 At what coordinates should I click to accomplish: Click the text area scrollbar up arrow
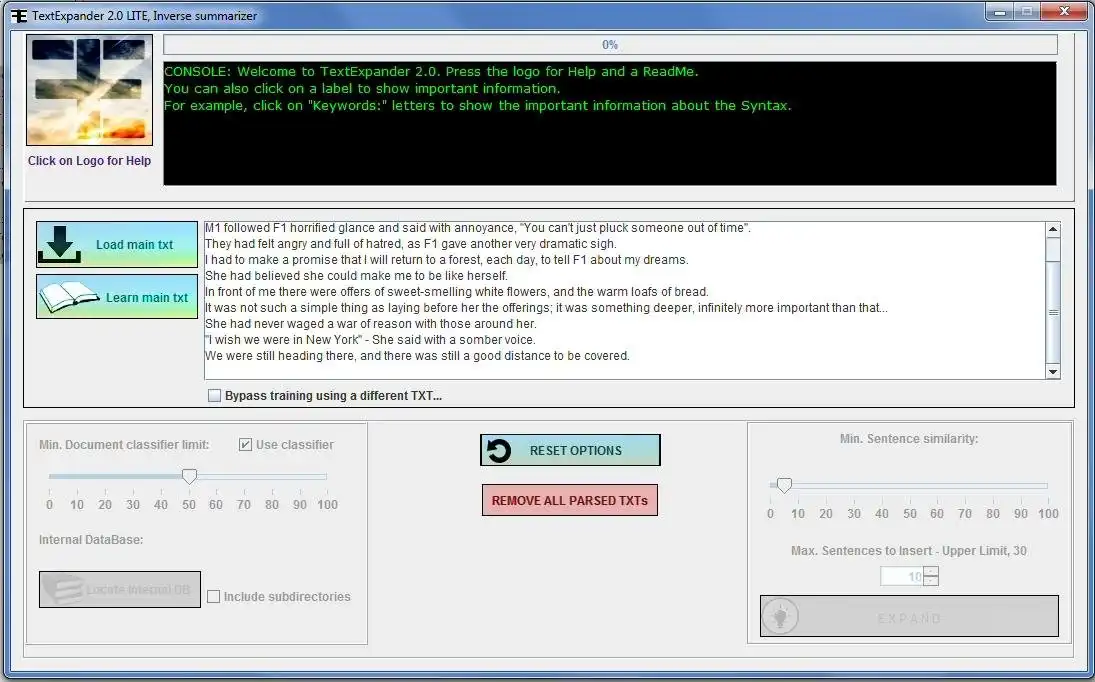[x=1053, y=230]
